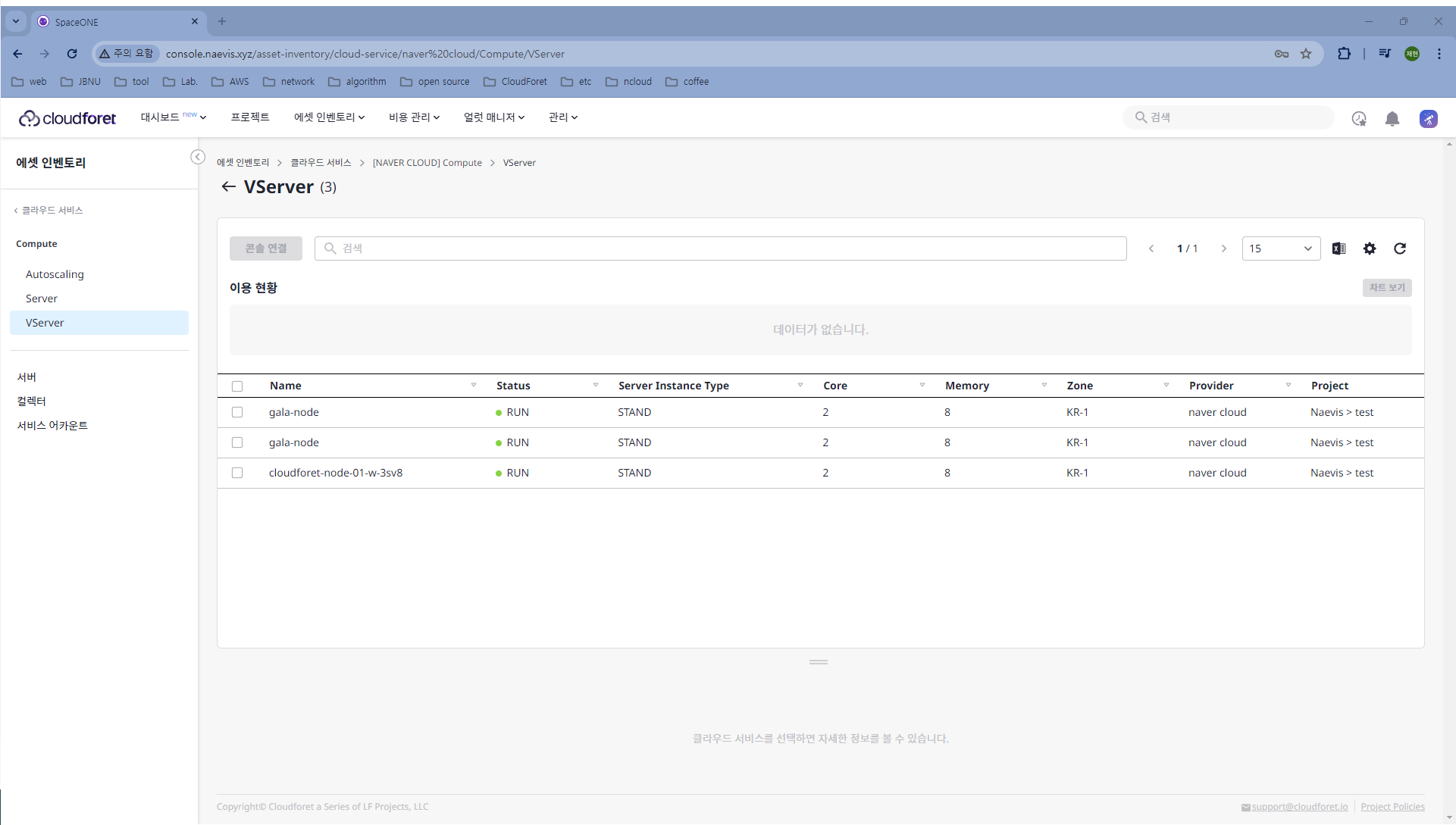The image size is (1456, 825).
Task: Collapse the asset inventory sidebar
Action: (x=198, y=157)
